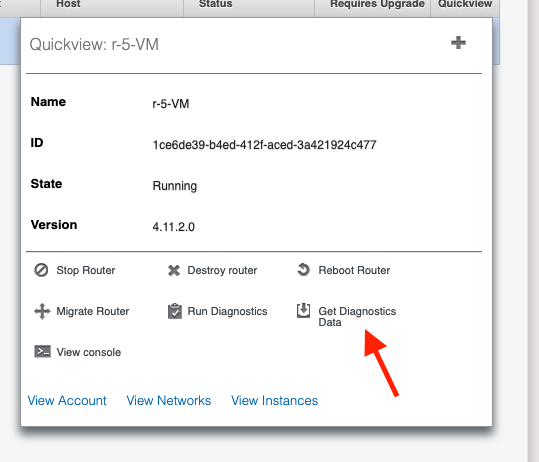Select the Reboot Router text label
Image resolution: width=539 pixels, height=462 pixels.
(354, 271)
